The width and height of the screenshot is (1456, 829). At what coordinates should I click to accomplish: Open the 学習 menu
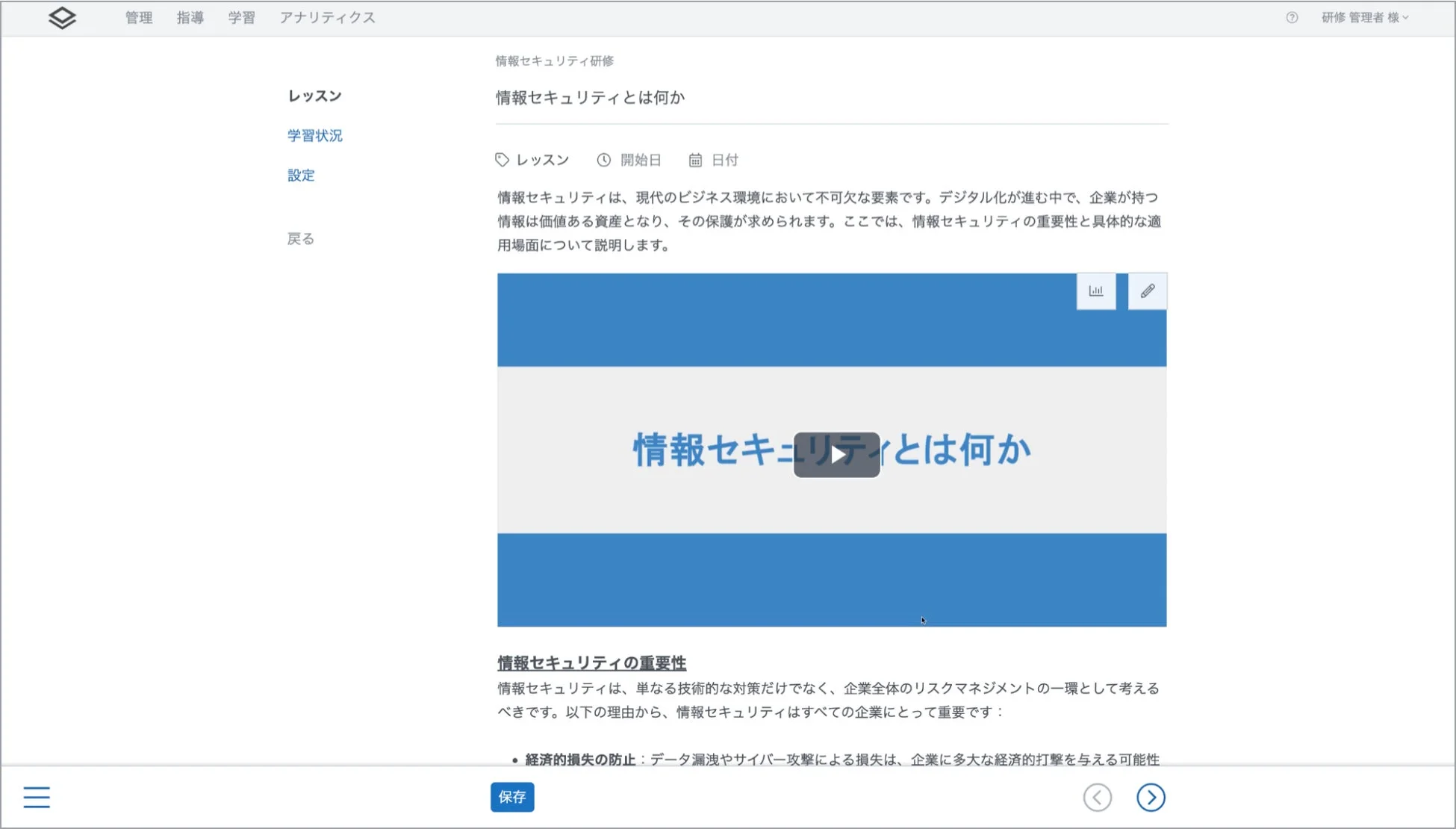pos(242,17)
